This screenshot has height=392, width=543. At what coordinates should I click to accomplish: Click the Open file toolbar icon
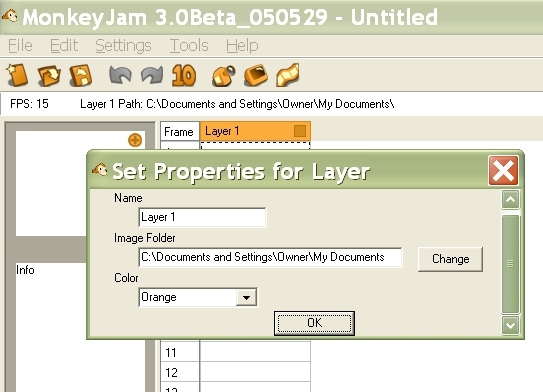pos(49,75)
